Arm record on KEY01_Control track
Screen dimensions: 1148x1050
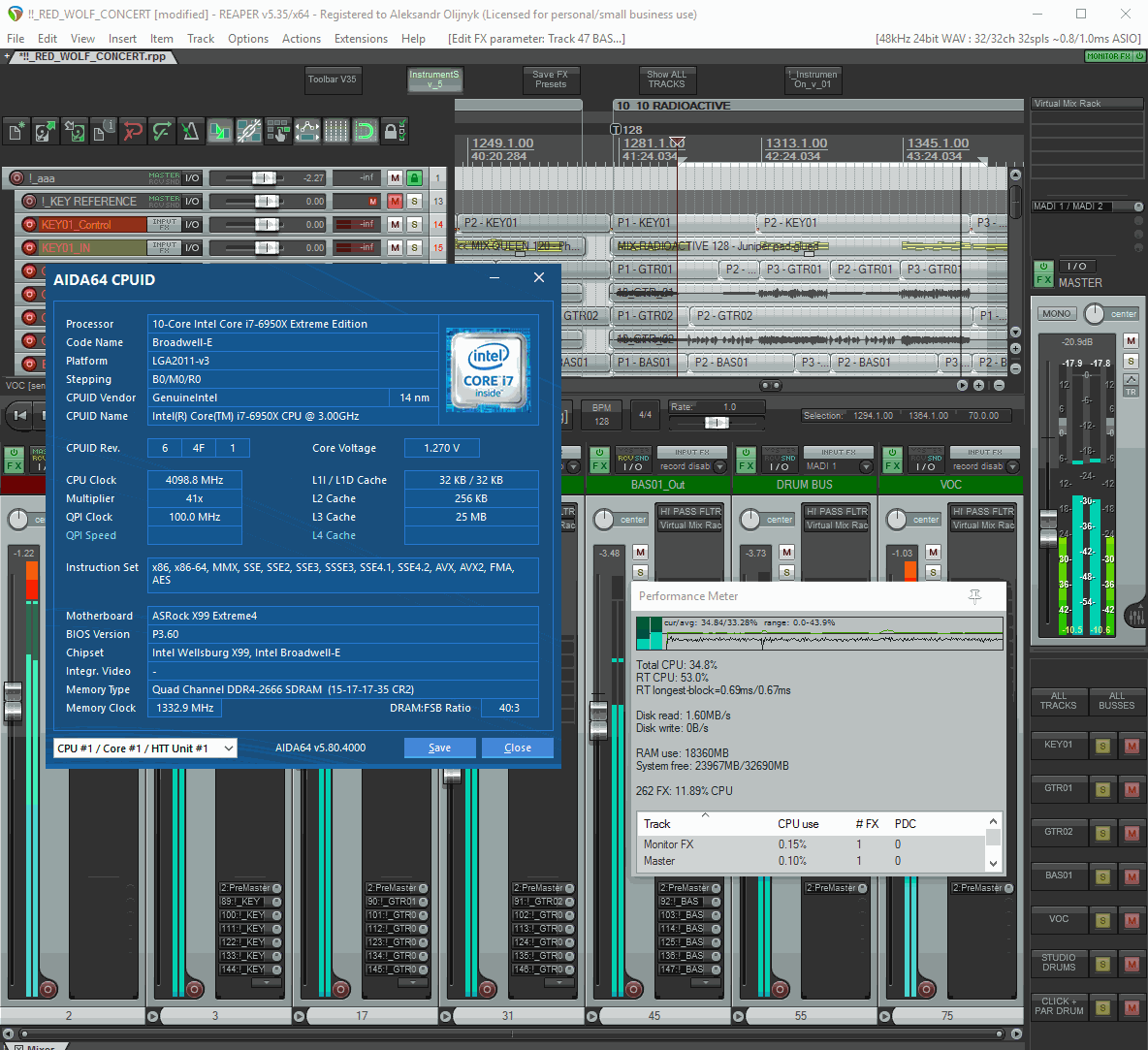coord(29,225)
